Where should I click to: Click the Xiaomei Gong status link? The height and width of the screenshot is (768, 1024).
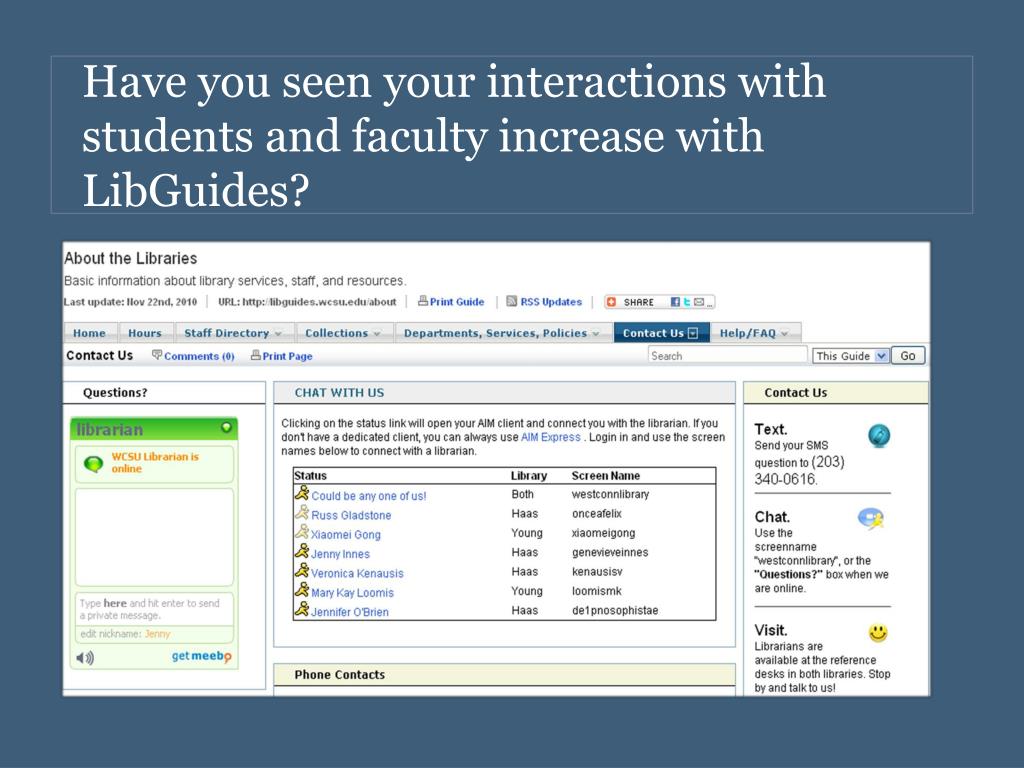[345, 534]
